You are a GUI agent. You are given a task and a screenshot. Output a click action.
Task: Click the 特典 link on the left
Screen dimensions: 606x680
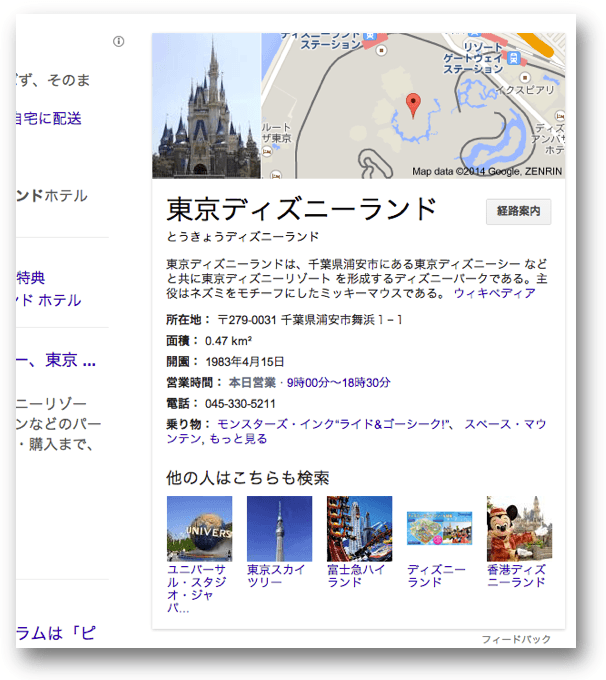pos(30,278)
